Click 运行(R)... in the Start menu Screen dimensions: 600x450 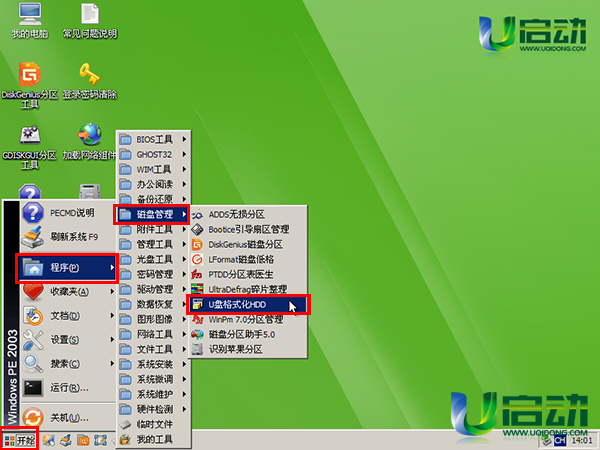(67, 388)
